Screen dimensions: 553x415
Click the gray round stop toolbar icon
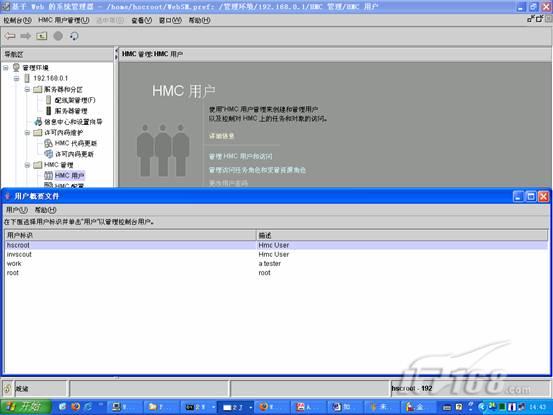(58, 36)
